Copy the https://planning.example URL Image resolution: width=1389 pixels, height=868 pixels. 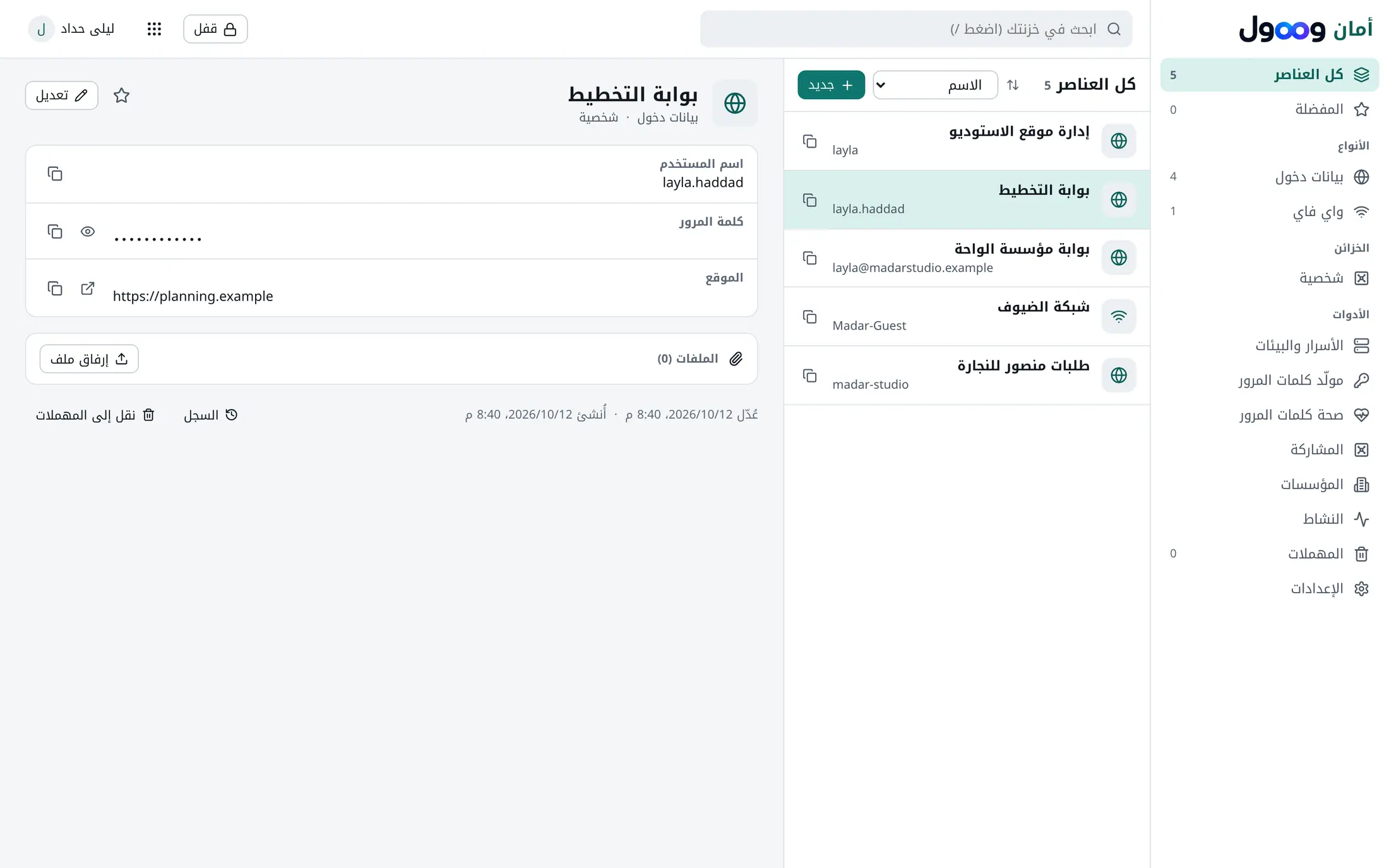tap(55, 288)
